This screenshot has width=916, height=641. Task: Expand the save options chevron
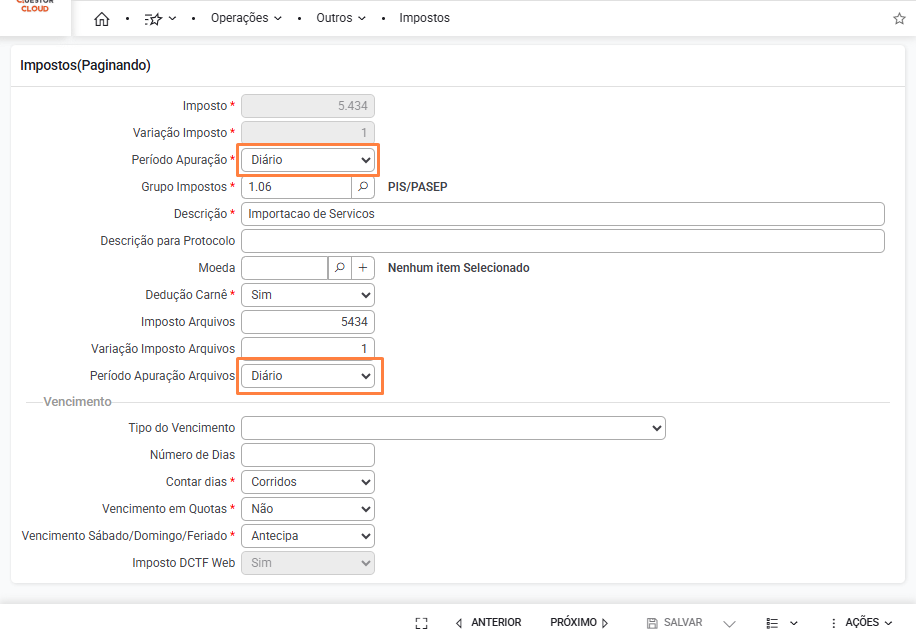pos(729,623)
